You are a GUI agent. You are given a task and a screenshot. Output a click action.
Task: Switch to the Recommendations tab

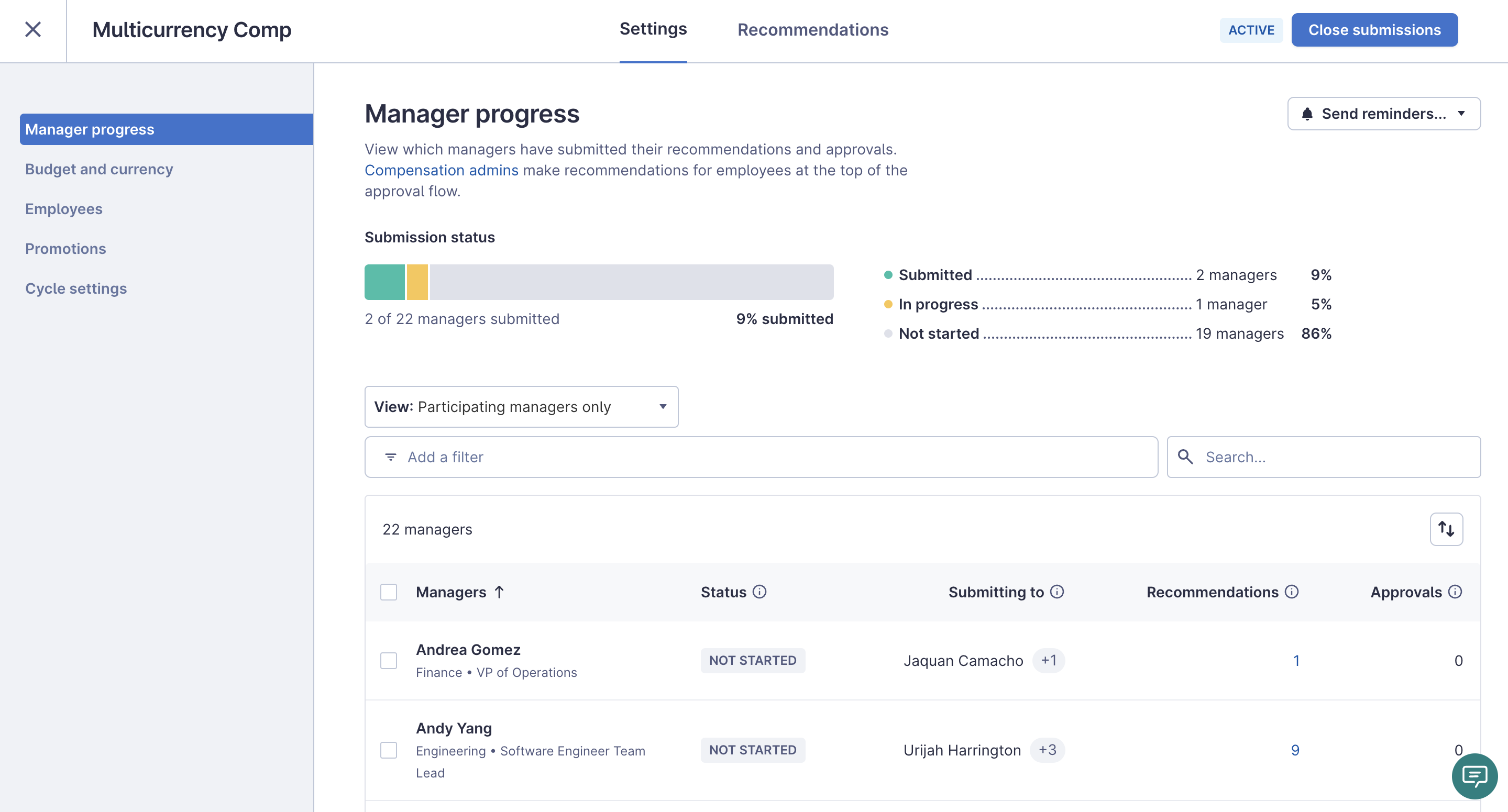point(813,29)
